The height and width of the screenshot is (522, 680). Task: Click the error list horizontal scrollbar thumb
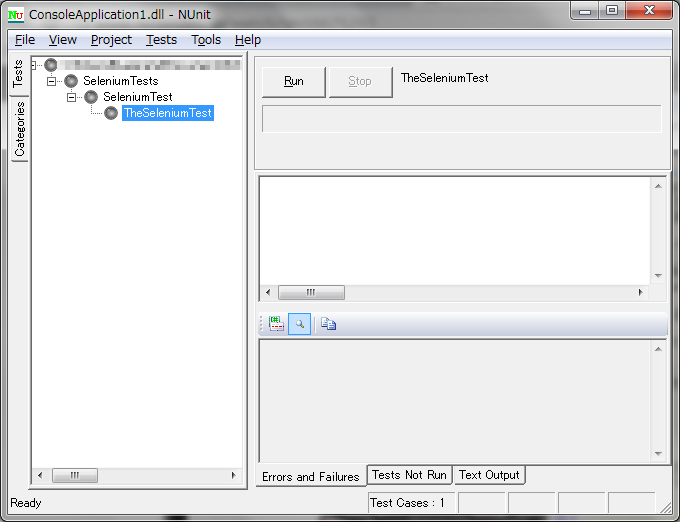point(311,292)
